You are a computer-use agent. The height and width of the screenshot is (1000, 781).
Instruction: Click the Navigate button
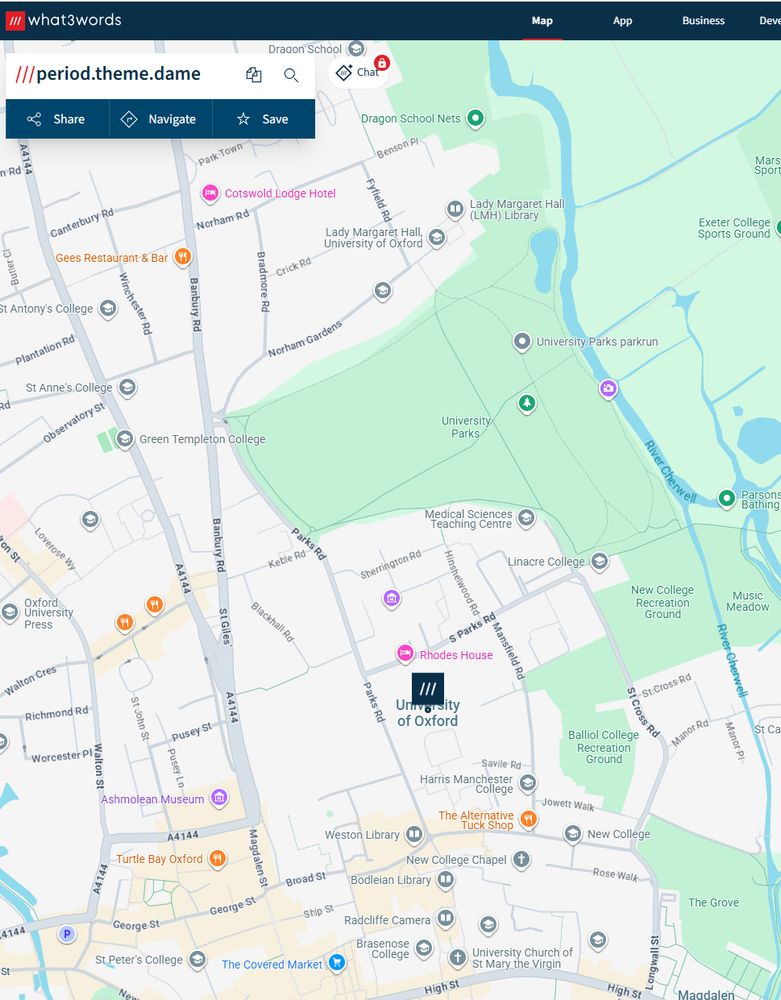pyautogui.click(x=160, y=119)
